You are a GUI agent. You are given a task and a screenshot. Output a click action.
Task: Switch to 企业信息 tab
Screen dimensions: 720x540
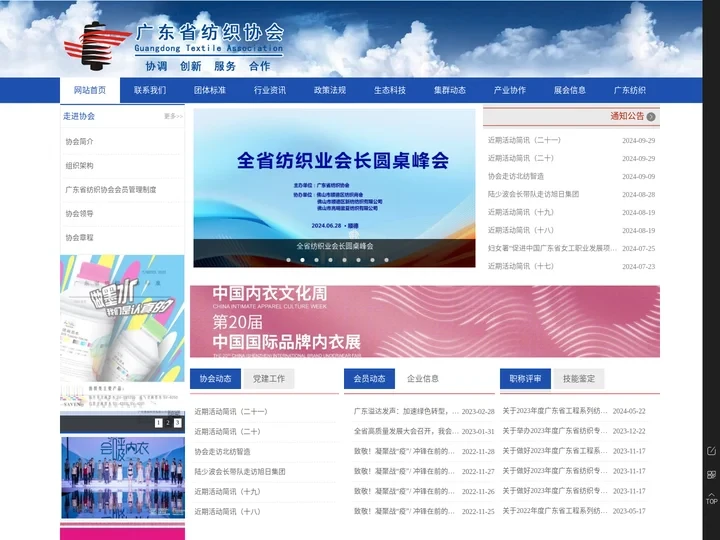423,379
